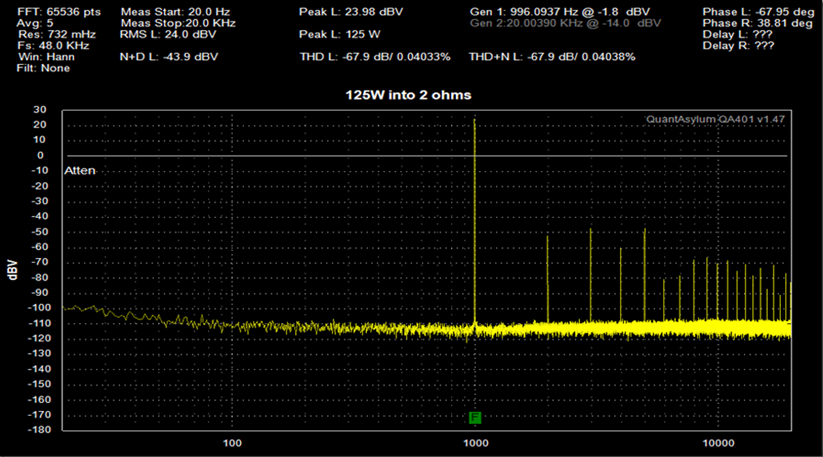Click the 'Delay R: ???' readout

coord(738,46)
